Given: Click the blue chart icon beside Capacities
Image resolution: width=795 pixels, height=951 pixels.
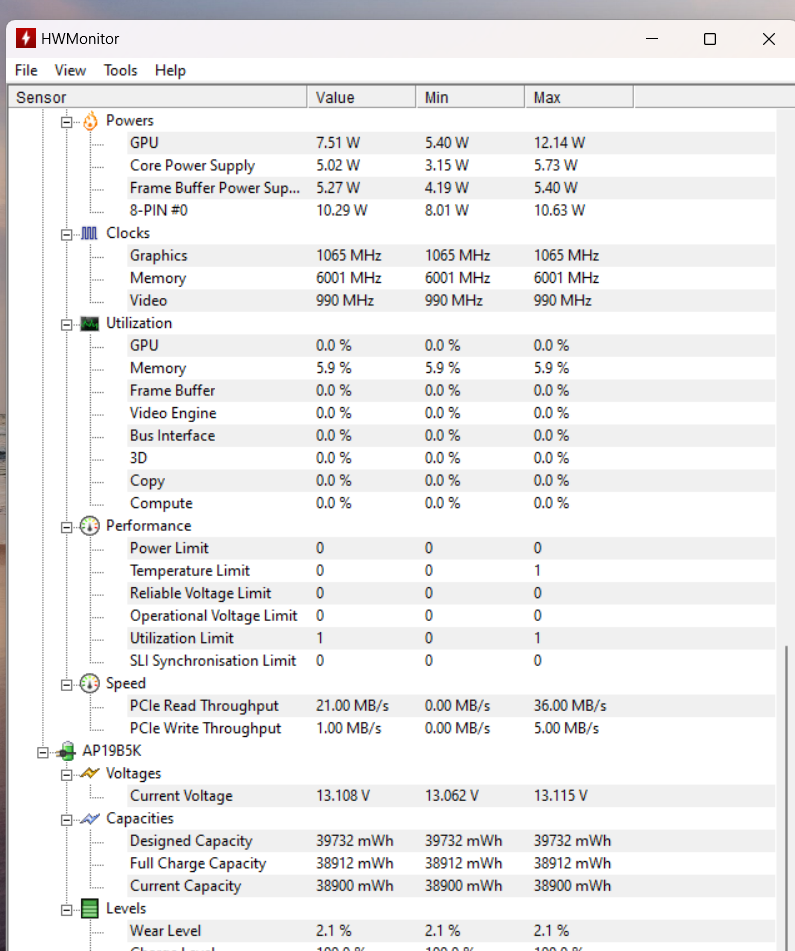Looking at the screenshot, I should [90, 818].
